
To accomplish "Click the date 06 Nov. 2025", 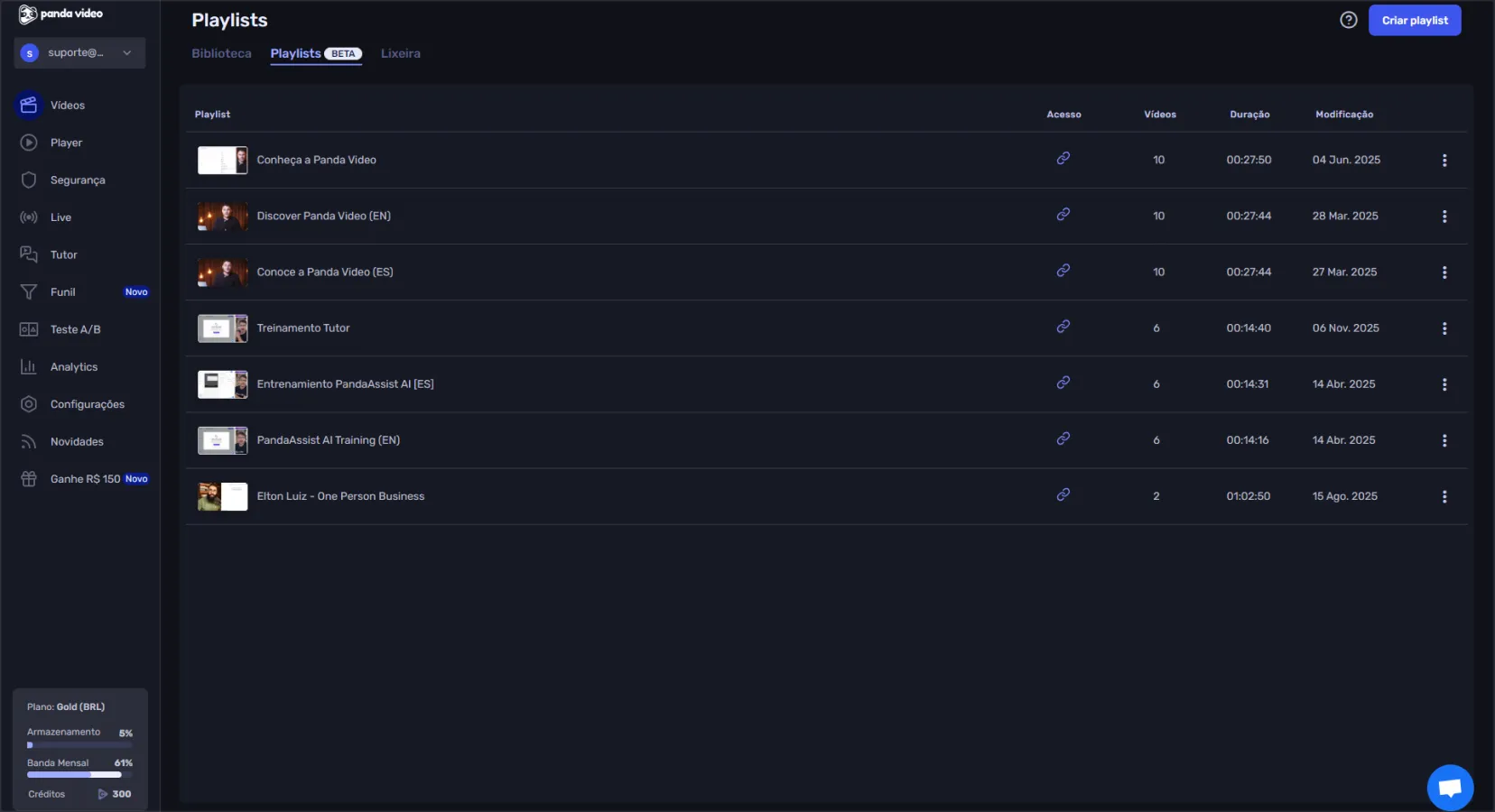I will pos(1346,328).
